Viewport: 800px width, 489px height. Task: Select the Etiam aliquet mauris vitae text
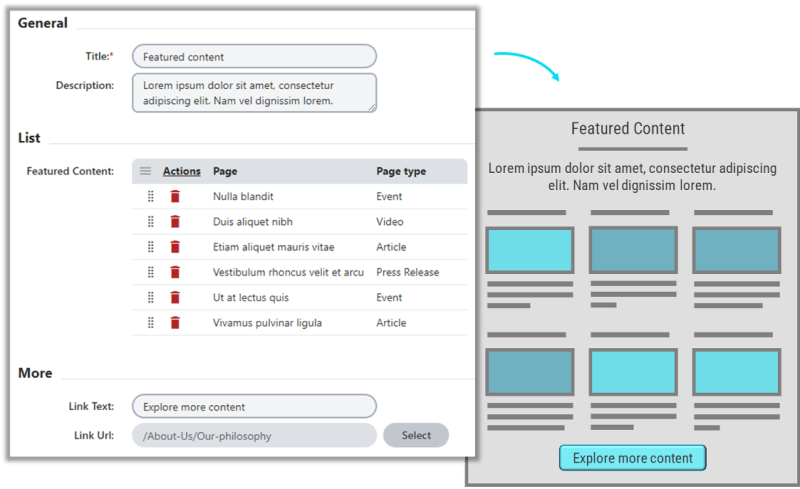tap(273, 247)
